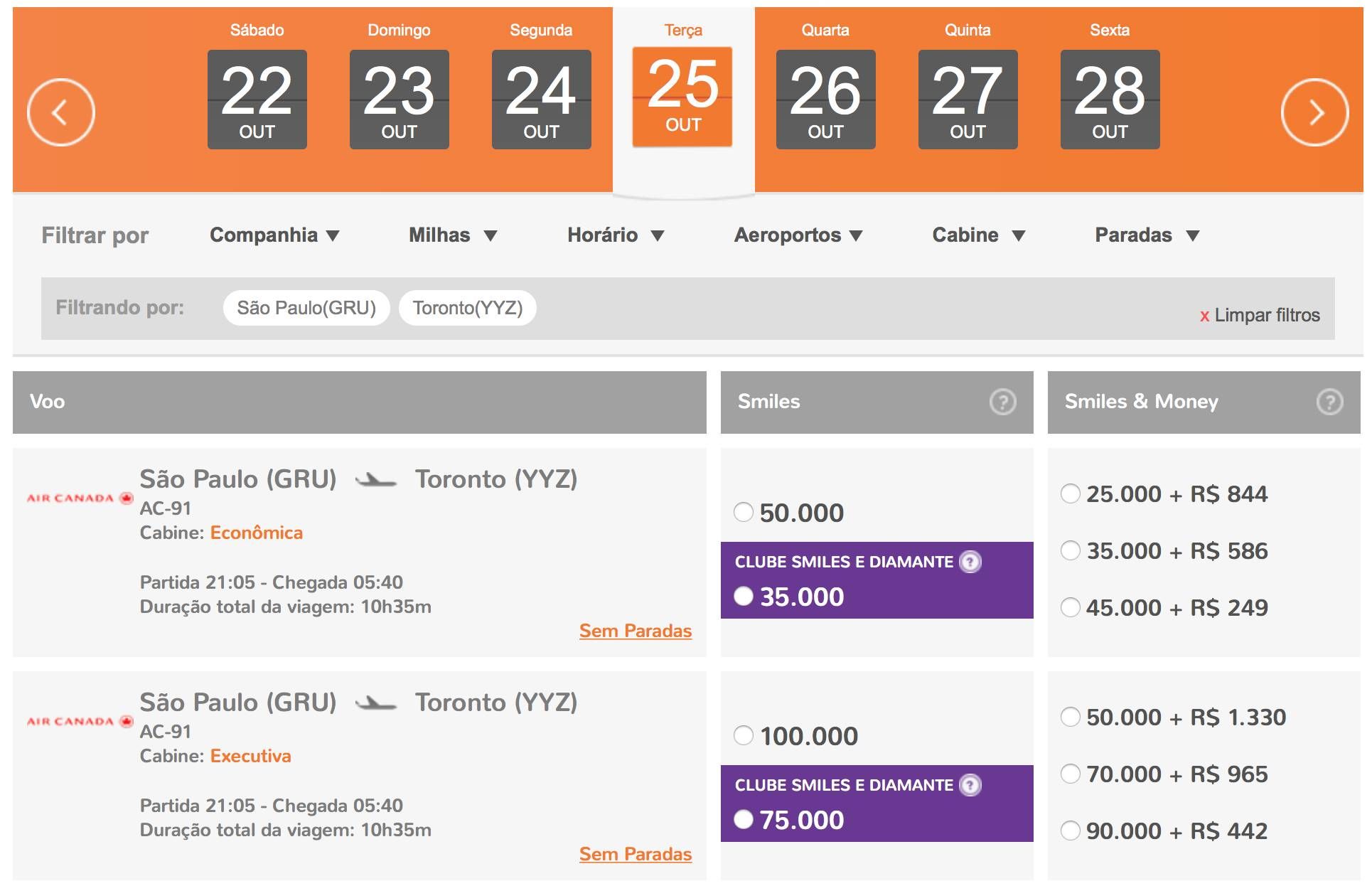This screenshot has width=1372, height=886.
Task: Open help icon in Smiles & Money header
Action: [1329, 402]
